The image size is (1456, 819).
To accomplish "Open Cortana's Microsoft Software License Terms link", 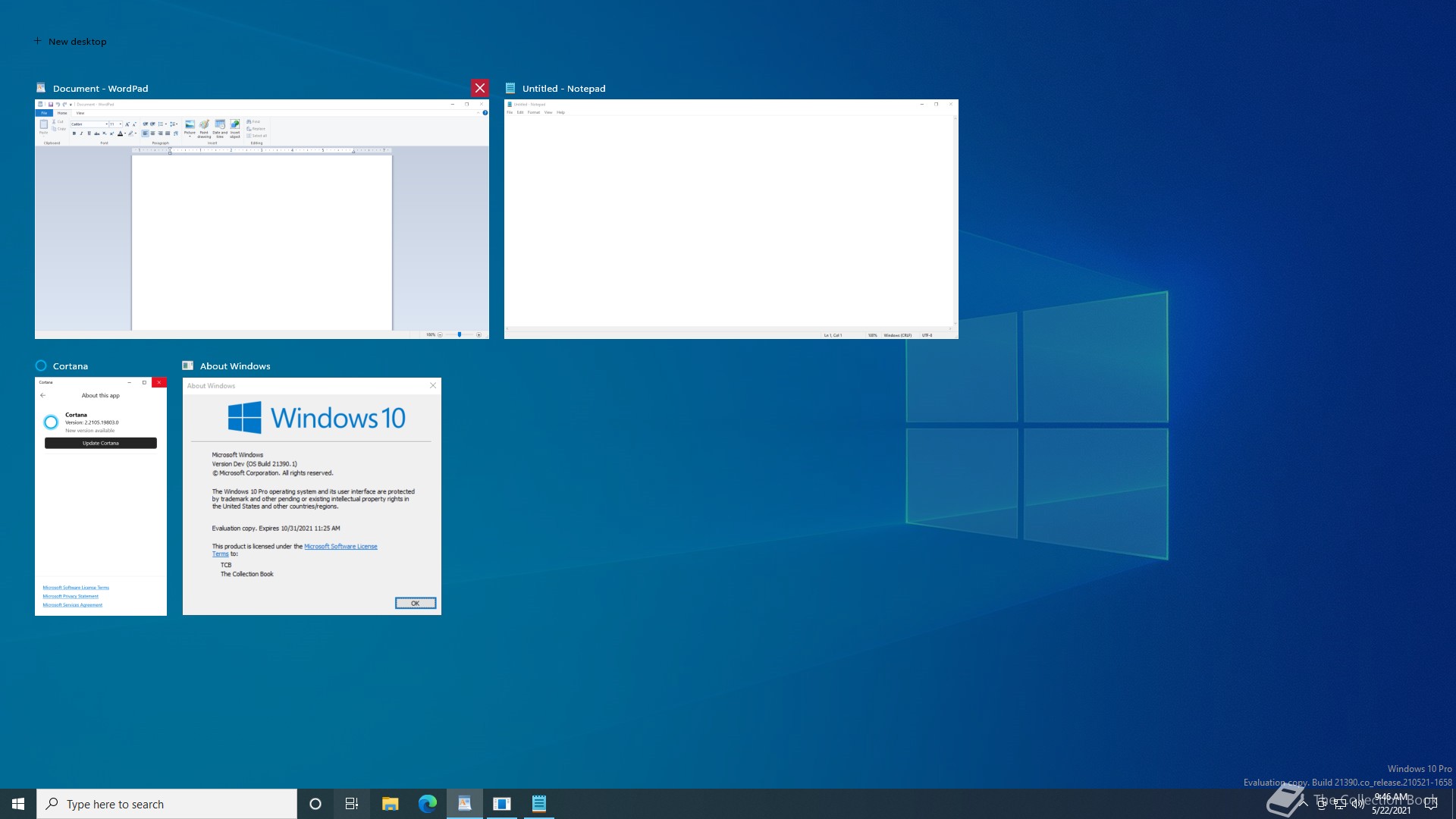I will click(76, 588).
